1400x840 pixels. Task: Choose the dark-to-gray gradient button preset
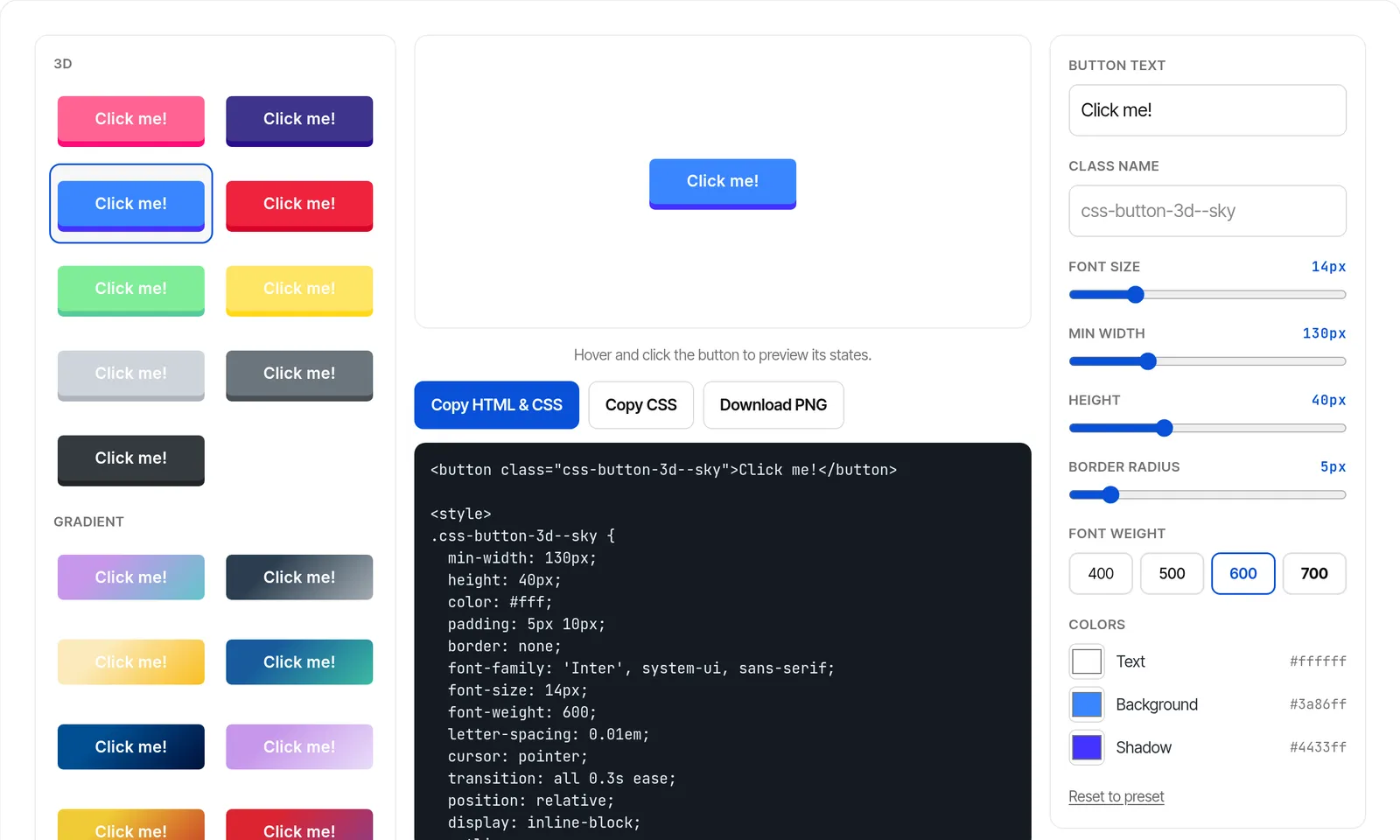pyautogui.click(x=299, y=577)
